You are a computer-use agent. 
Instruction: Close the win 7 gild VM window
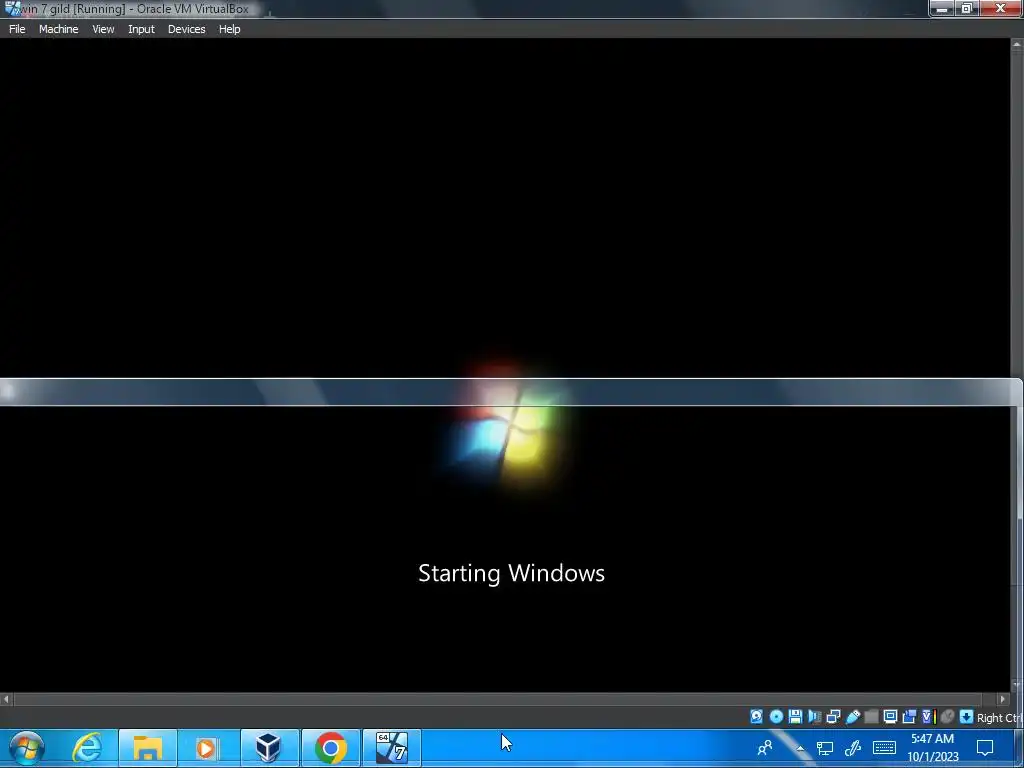1000,8
